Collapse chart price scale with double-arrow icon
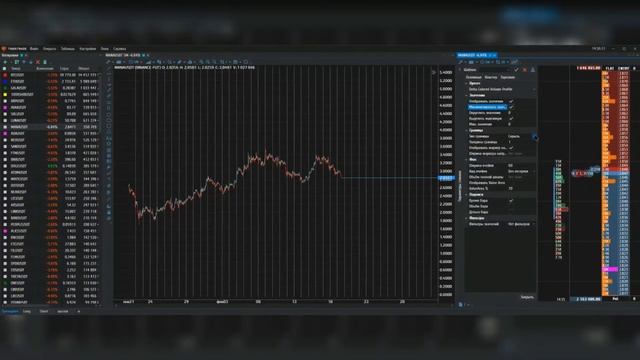This screenshot has width=640, height=360. 433,72
